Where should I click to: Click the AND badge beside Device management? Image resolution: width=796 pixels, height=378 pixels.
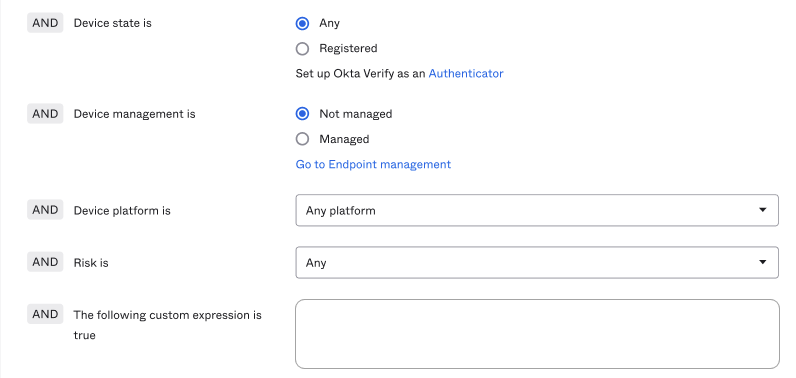[45, 114]
